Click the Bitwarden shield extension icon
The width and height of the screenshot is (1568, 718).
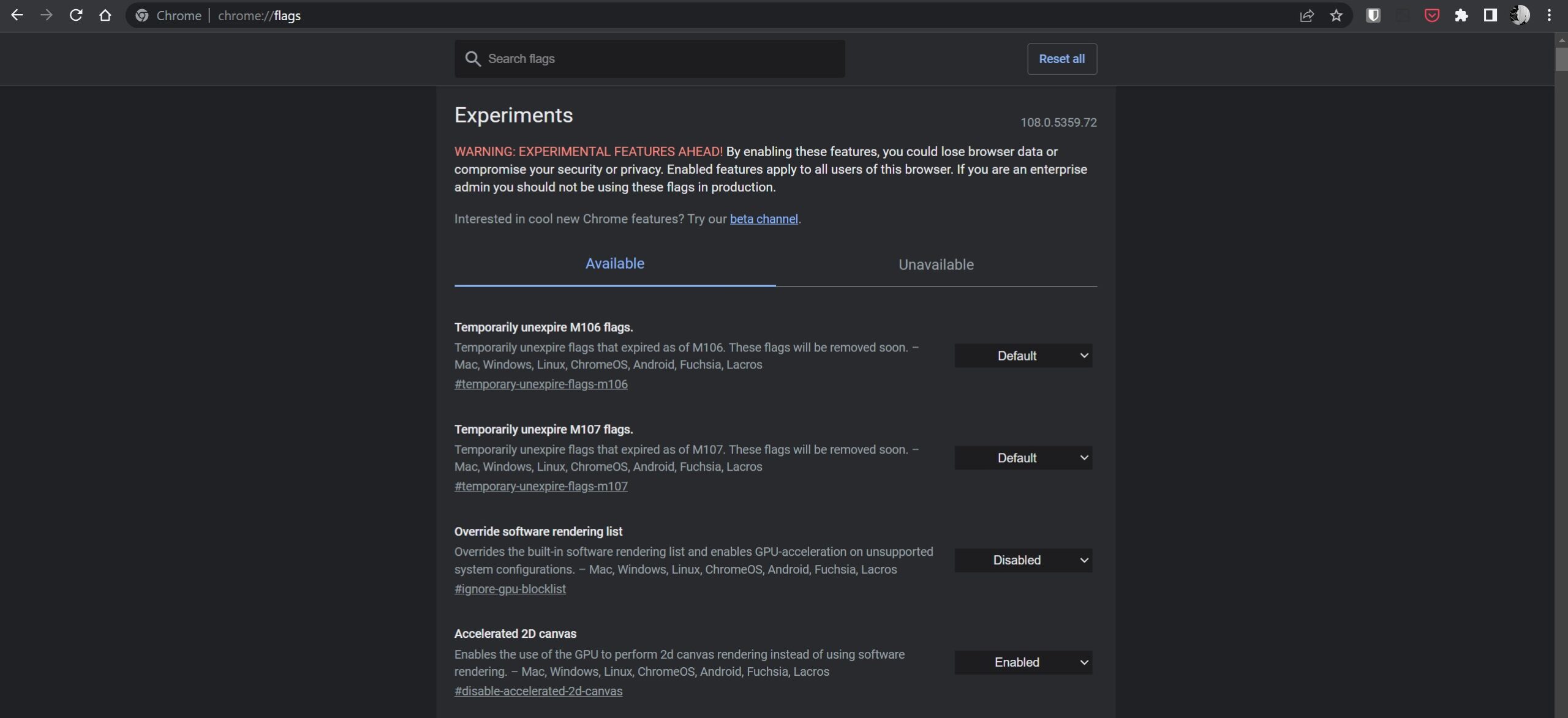tap(1373, 15)
